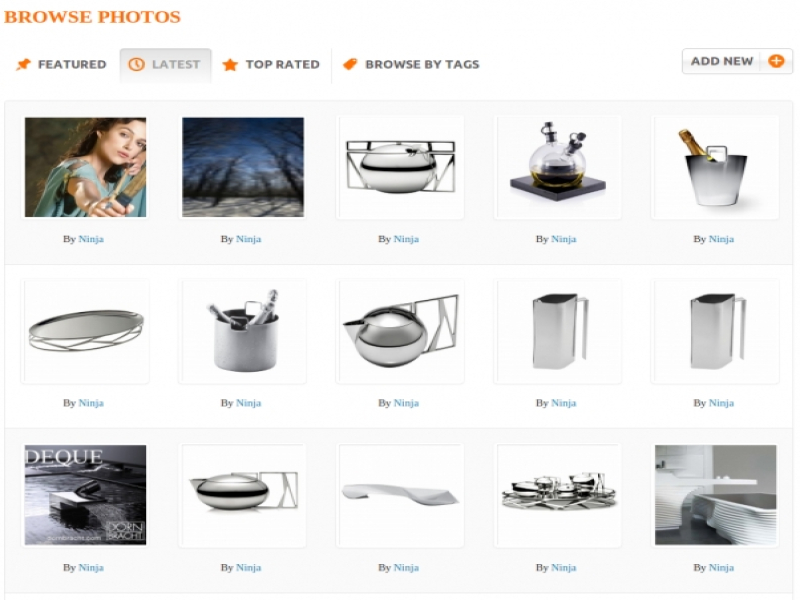The image size is (800, 600).
Task: Click the tag icon beside Browse By Tags
Action: tap(350, 64)
